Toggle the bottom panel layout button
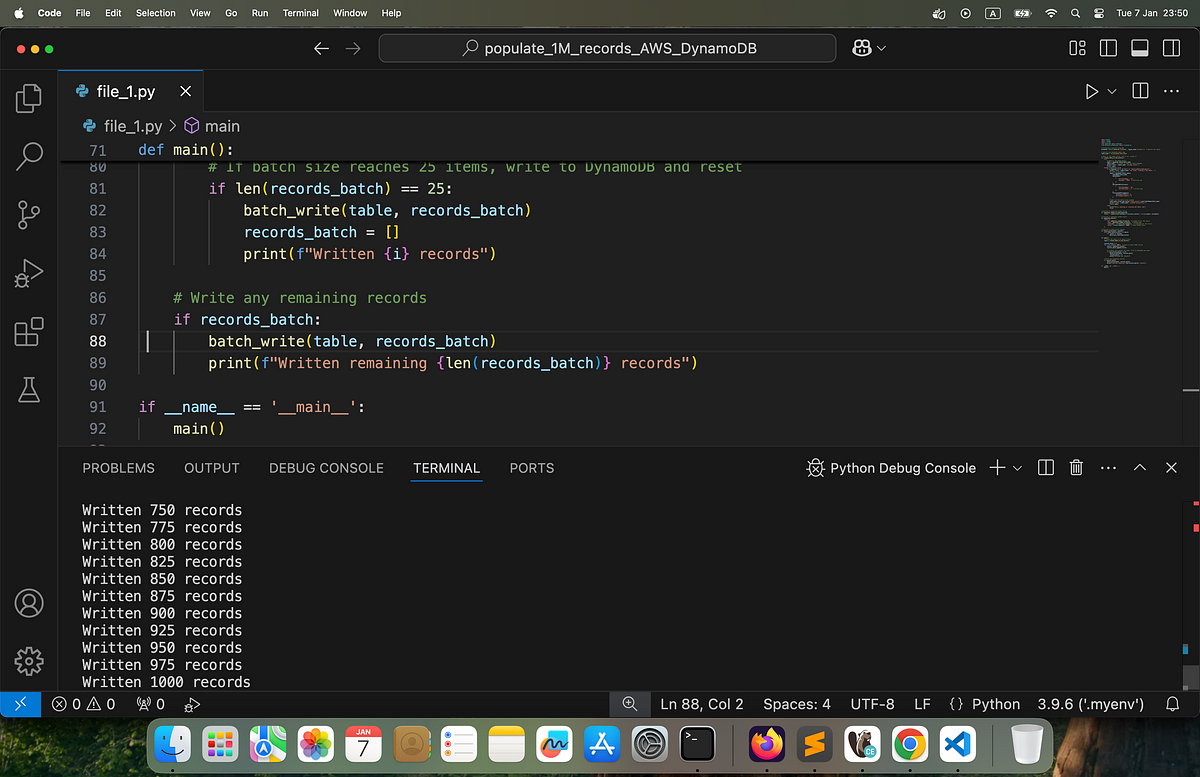The image size is (1200, 777). (x=1139, y=48)
